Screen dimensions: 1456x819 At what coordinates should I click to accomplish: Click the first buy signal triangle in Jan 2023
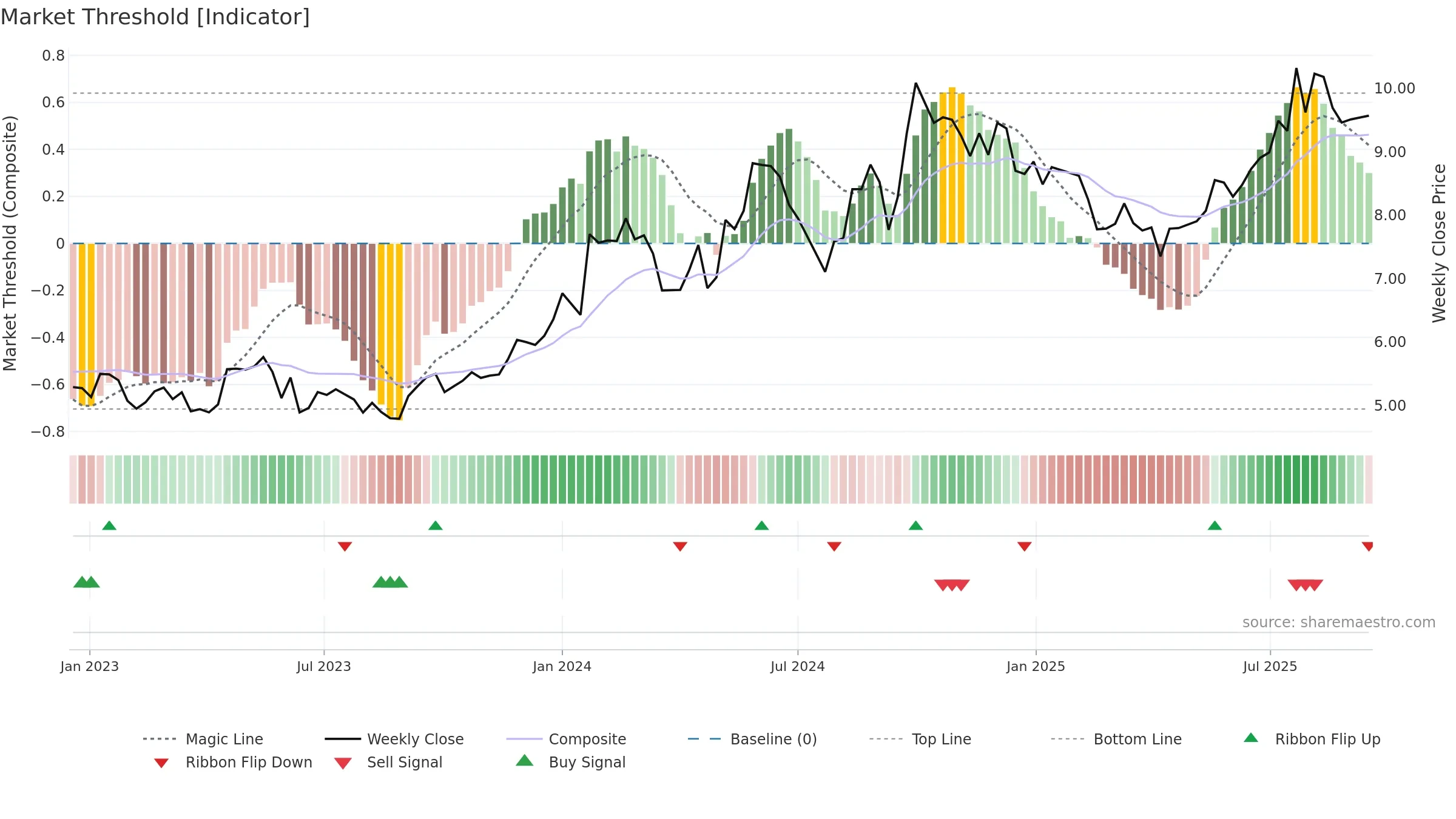[81, 582]
